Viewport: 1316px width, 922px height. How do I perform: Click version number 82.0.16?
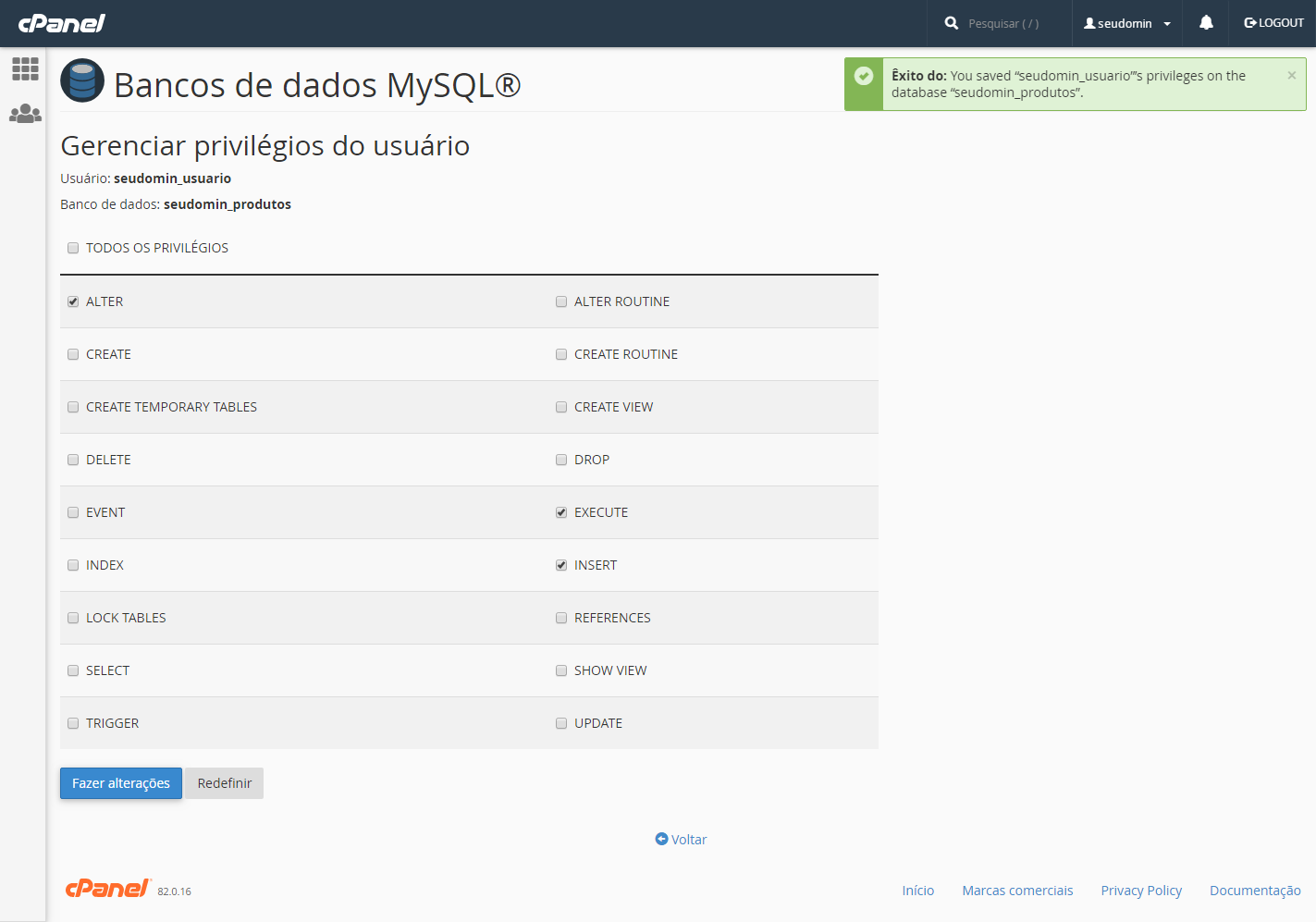[x=174, y=891]
